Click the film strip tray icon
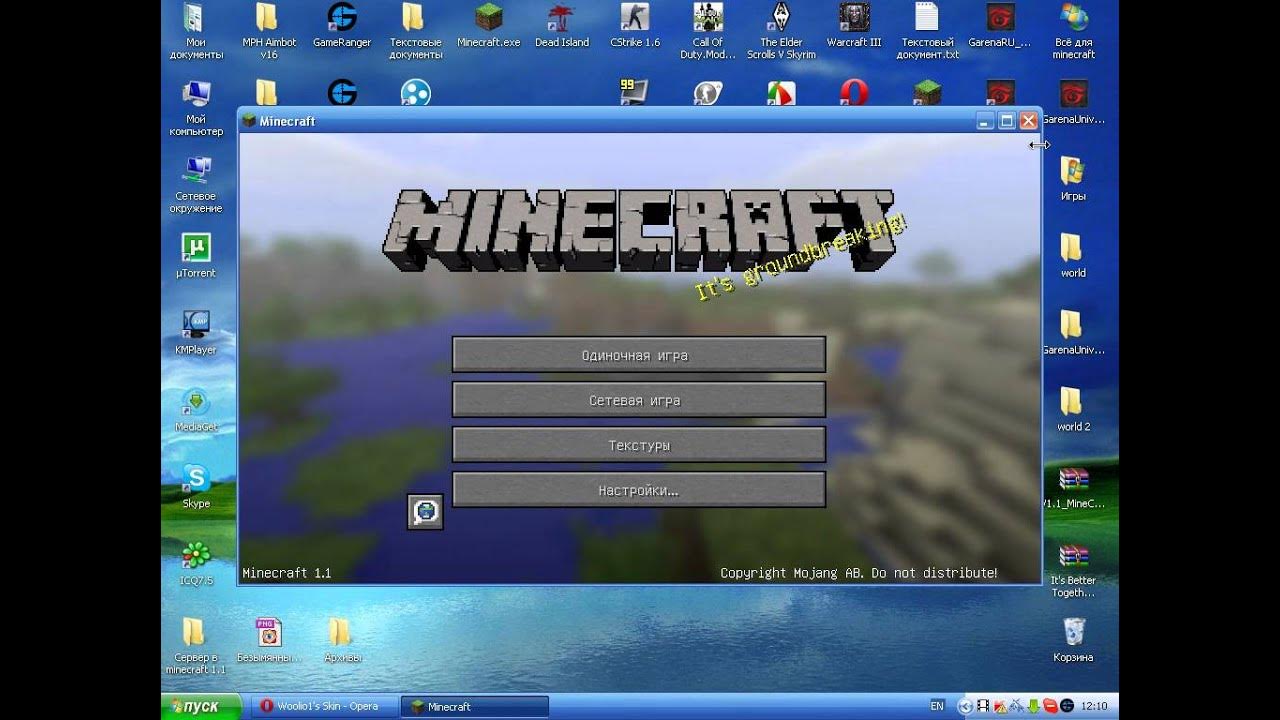 (x=982, y=706)
